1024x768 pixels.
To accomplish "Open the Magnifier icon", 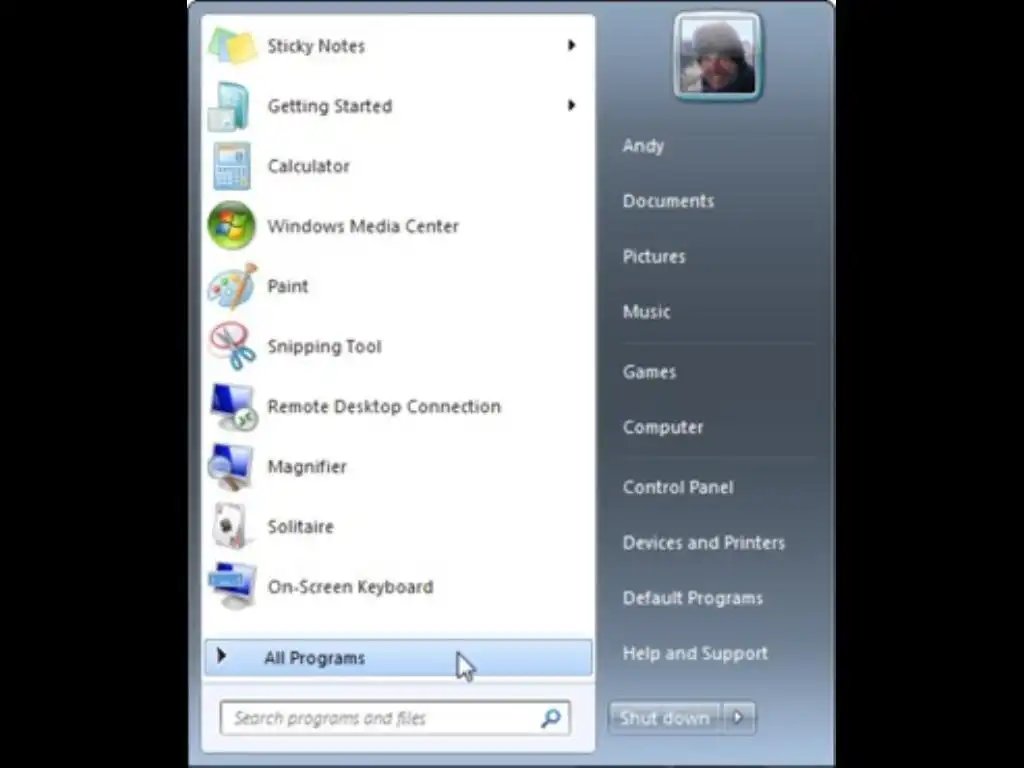I will [231, 467].
